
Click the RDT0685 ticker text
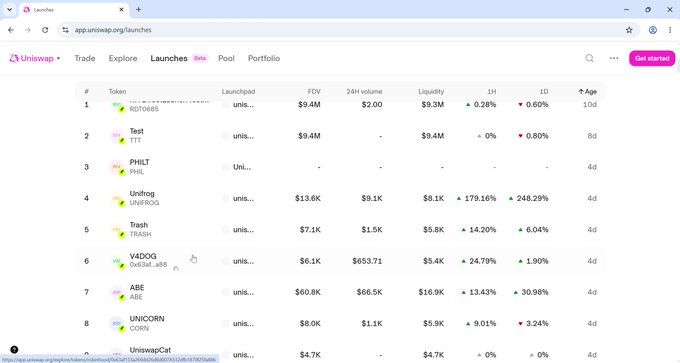click(x=144, y=109)
